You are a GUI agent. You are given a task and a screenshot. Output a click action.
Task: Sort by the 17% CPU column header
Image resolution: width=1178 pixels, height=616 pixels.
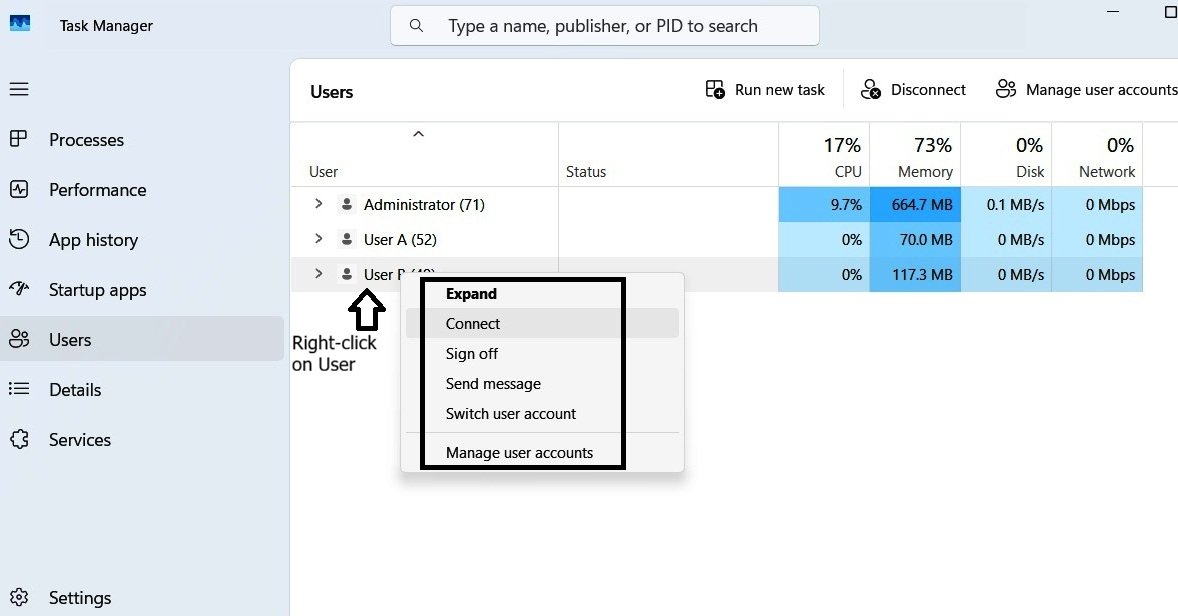click(824, 155)
